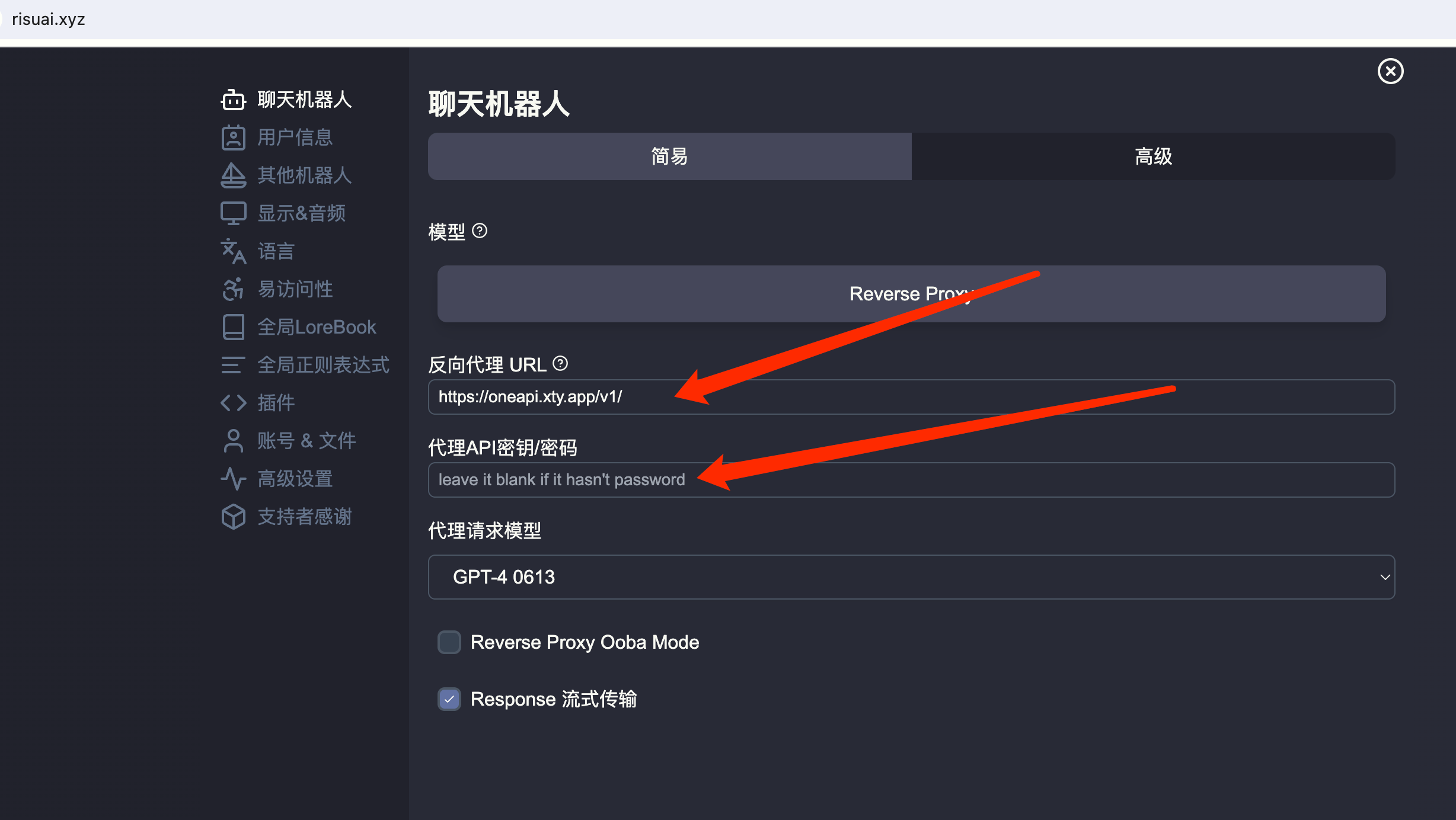Open 高级设置 in the sidebar
1456x820 pixels.
click(233, 478)
